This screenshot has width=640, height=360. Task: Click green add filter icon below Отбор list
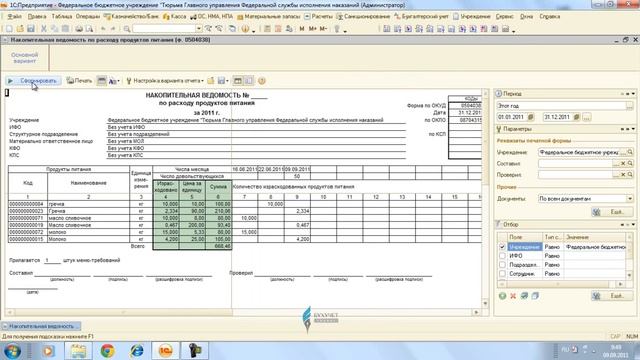point(502,296)
